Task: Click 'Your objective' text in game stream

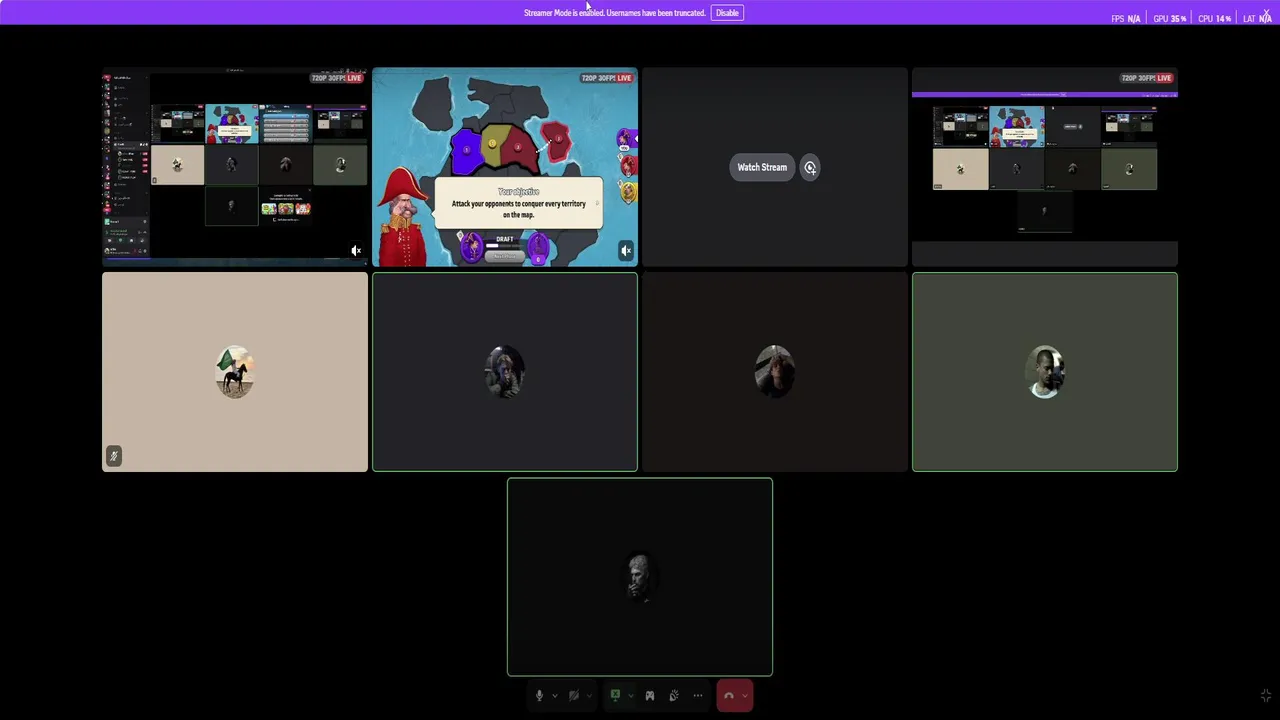Action: pyautogui.click(x=518, y=191)
